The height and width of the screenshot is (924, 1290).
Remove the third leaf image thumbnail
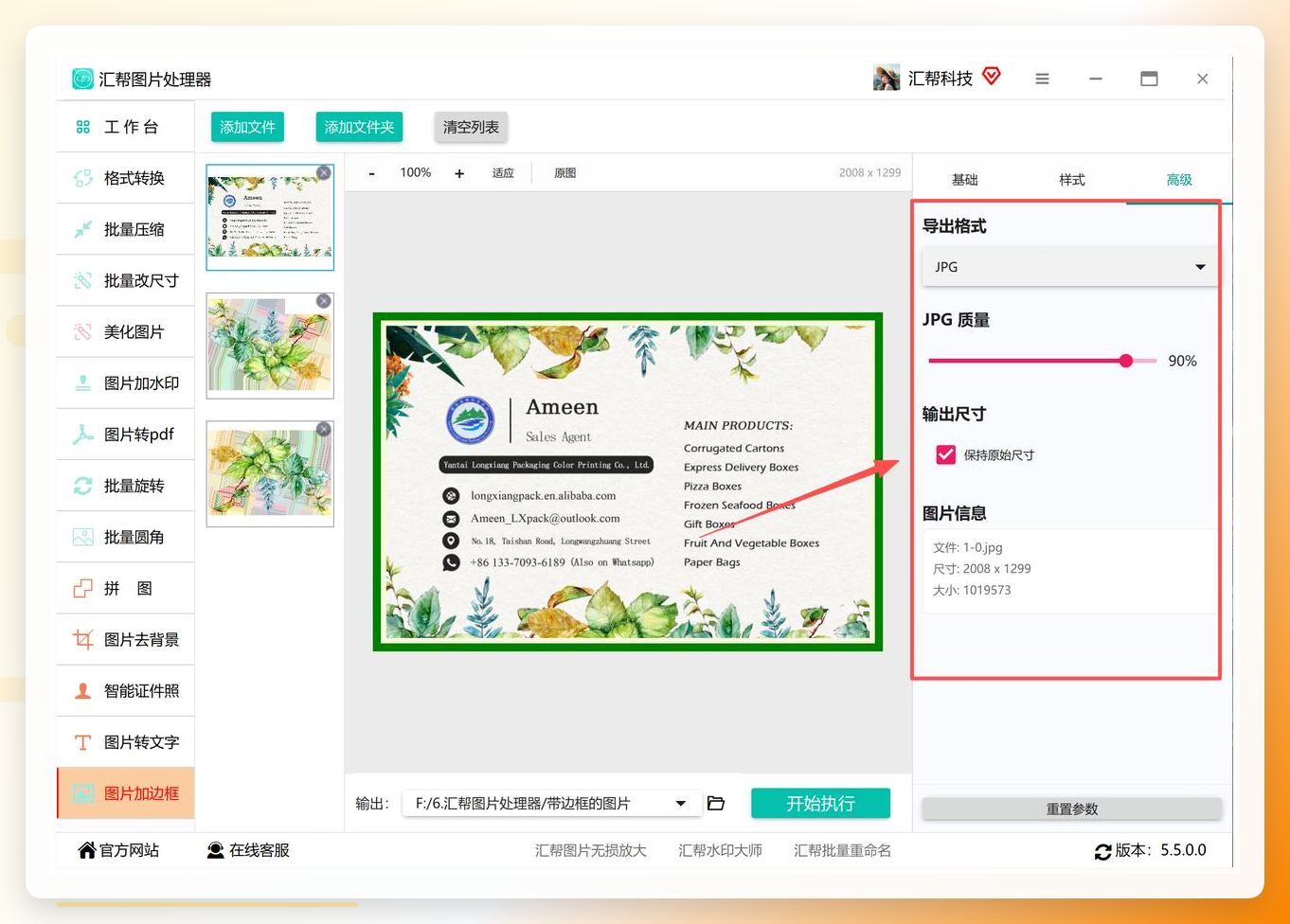click(x=324, y=429)
